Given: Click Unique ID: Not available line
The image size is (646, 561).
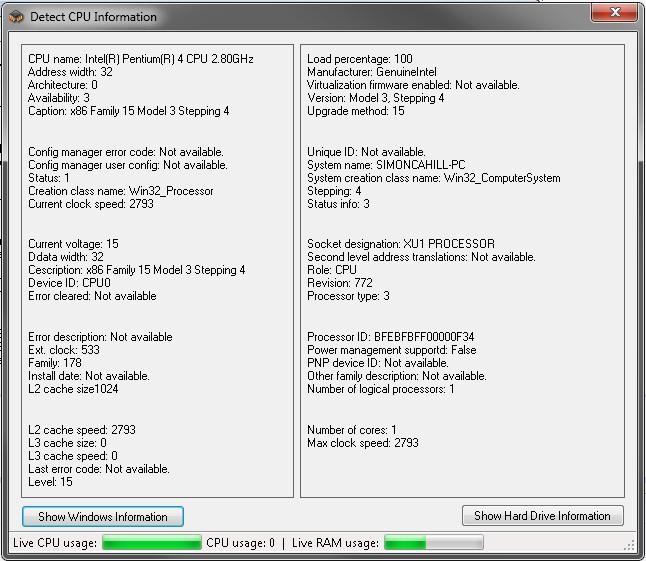Looking at the screenshot, I should [366, 152].
